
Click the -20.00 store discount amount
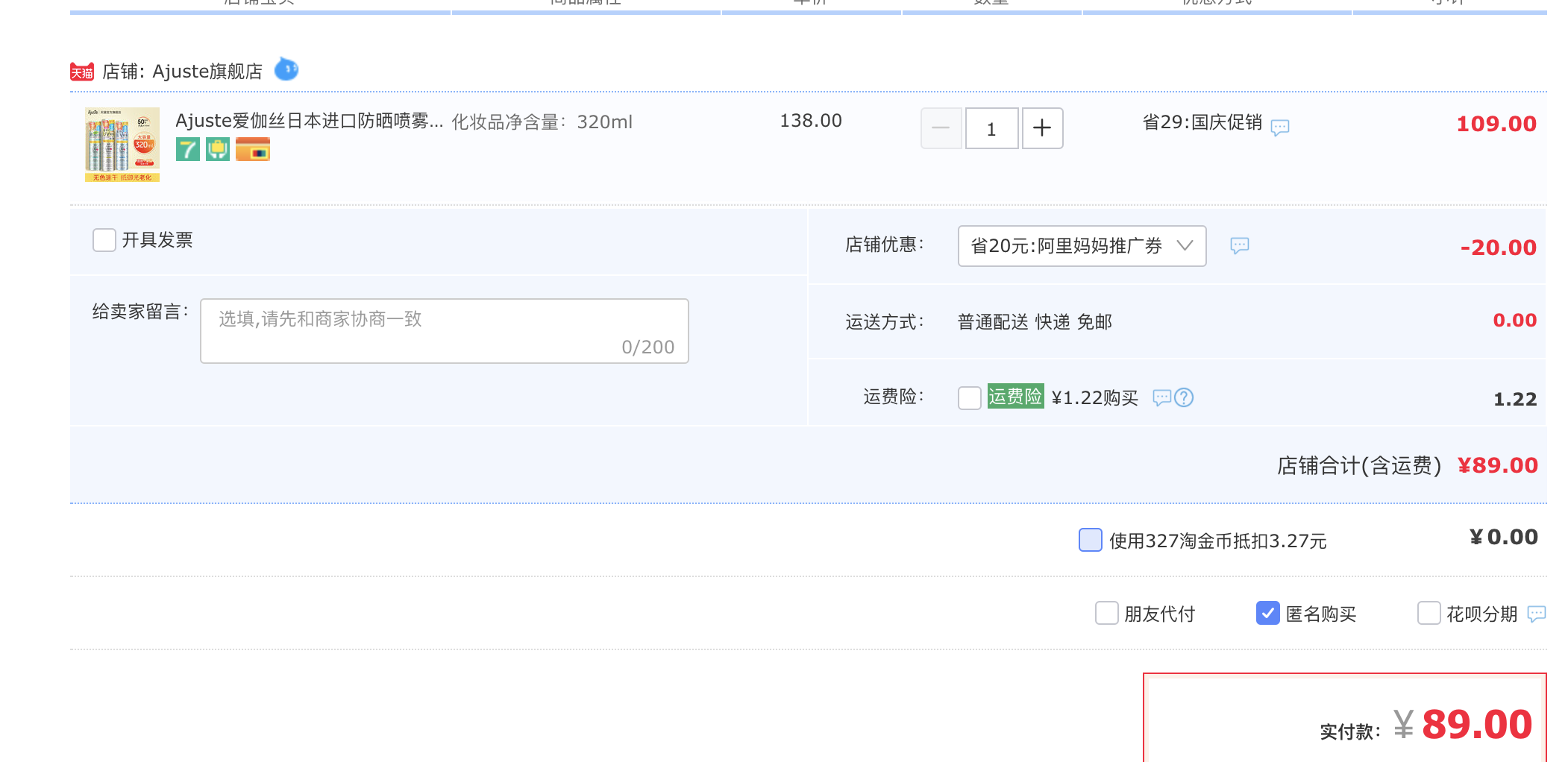[x=1499, y=248]
